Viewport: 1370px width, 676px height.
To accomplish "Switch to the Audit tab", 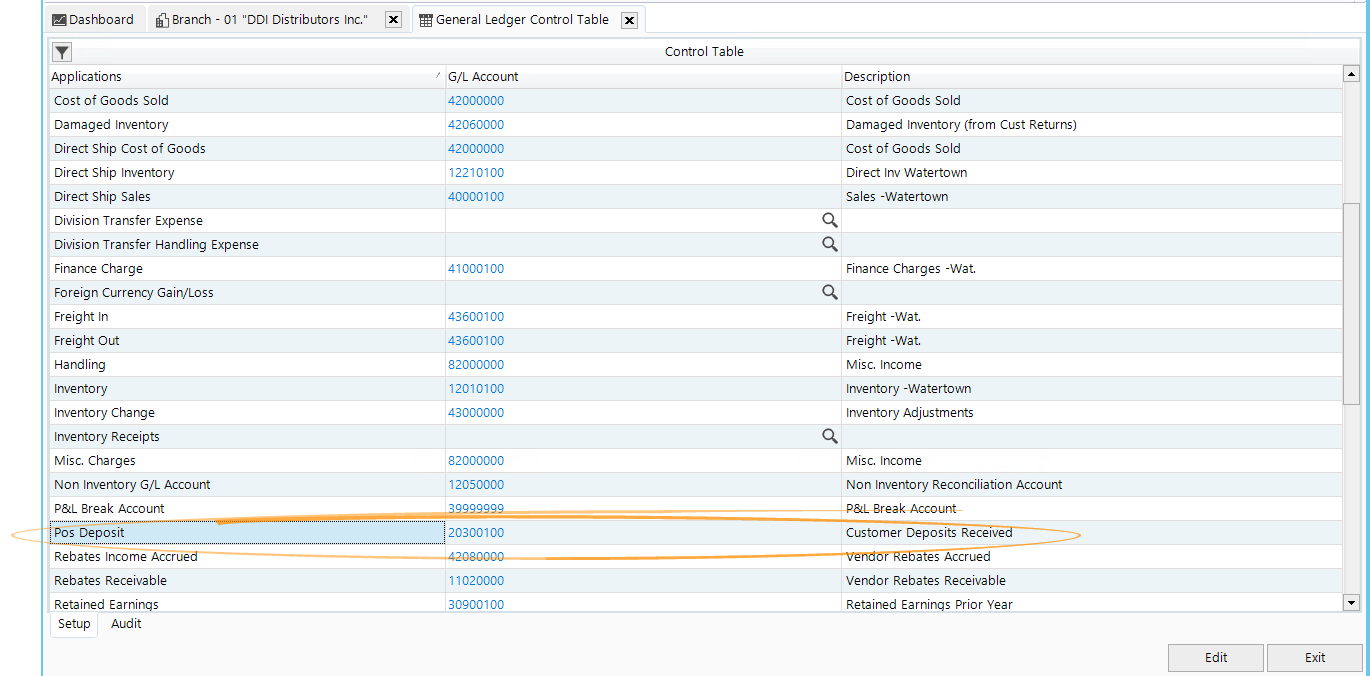I will click(x=125, y=623).
